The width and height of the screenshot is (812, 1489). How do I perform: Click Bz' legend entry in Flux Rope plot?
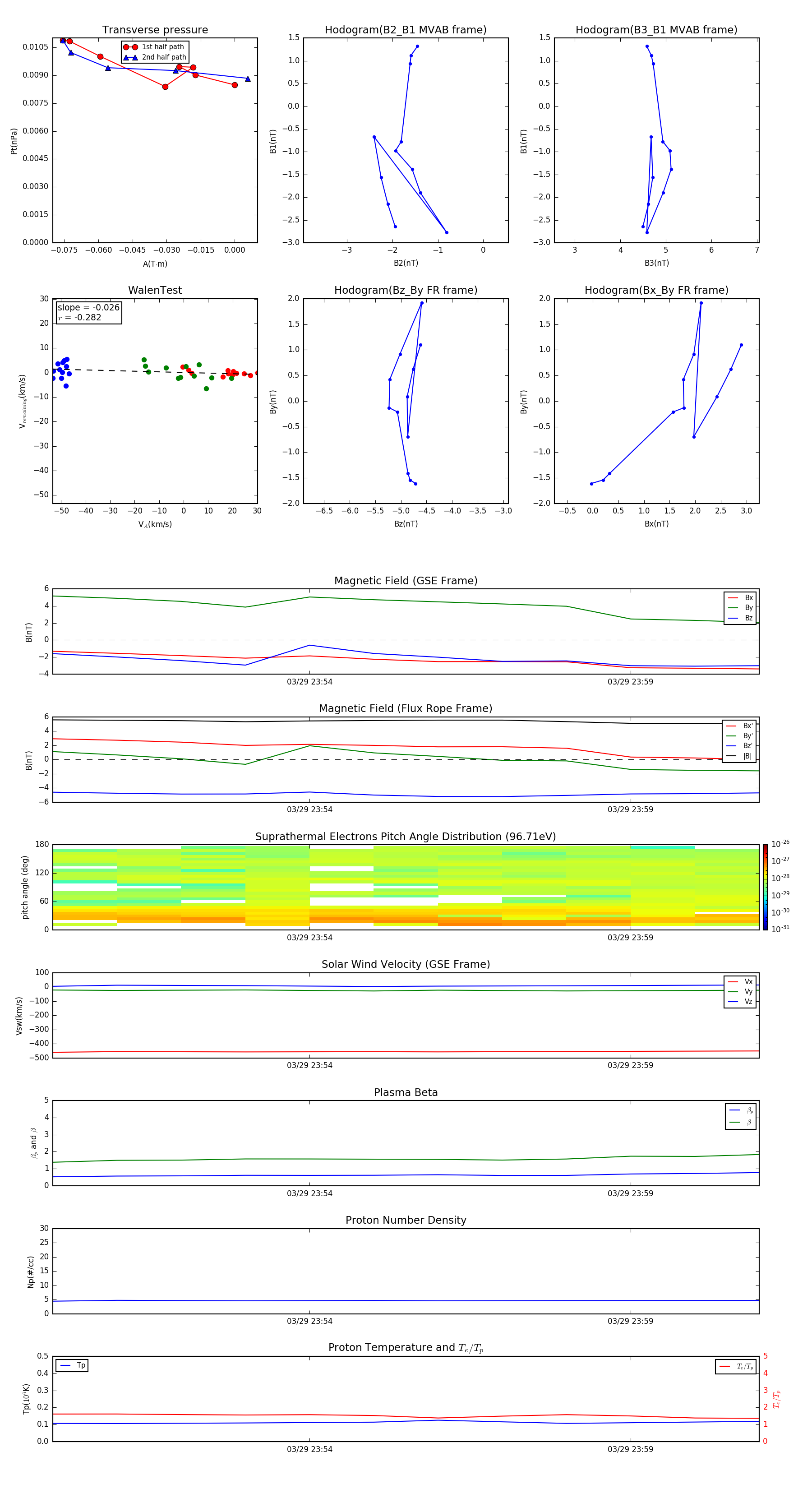pos(740,746)
